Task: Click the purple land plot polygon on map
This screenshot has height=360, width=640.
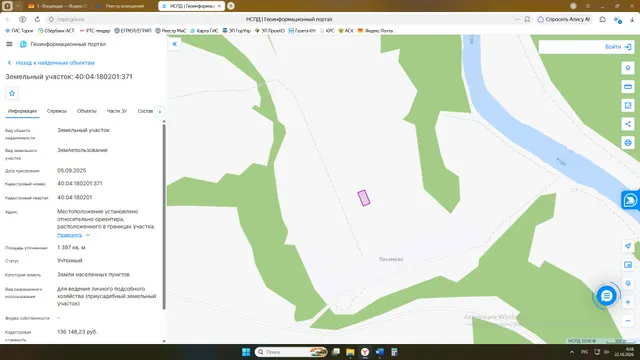Action: pos(364,198)
